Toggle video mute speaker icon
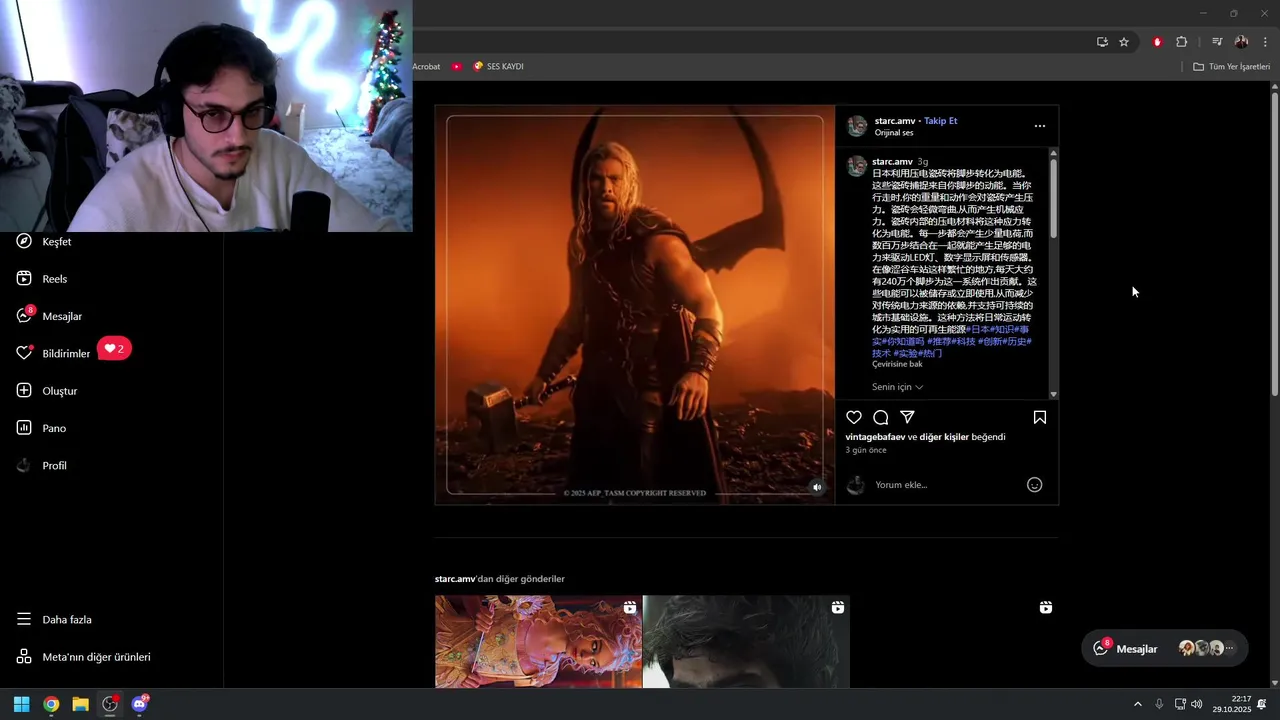 tap(817, 488)
